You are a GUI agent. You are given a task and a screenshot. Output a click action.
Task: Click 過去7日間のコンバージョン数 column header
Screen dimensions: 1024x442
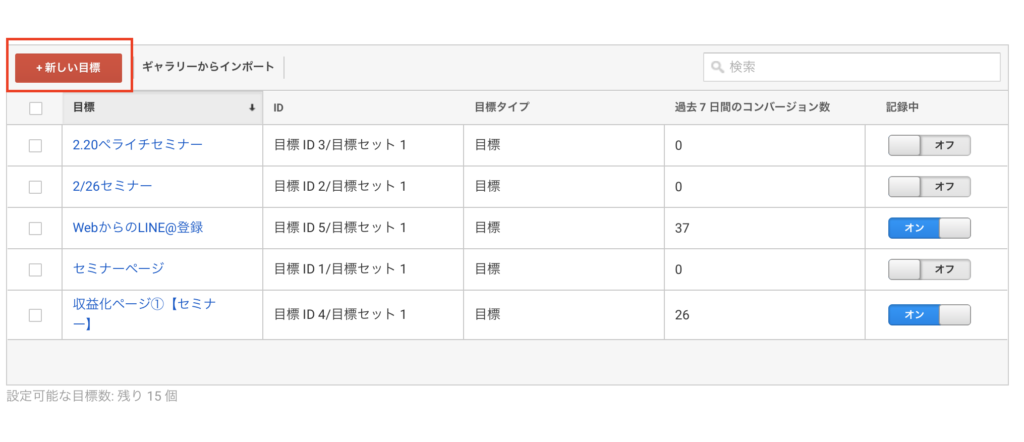752,107
